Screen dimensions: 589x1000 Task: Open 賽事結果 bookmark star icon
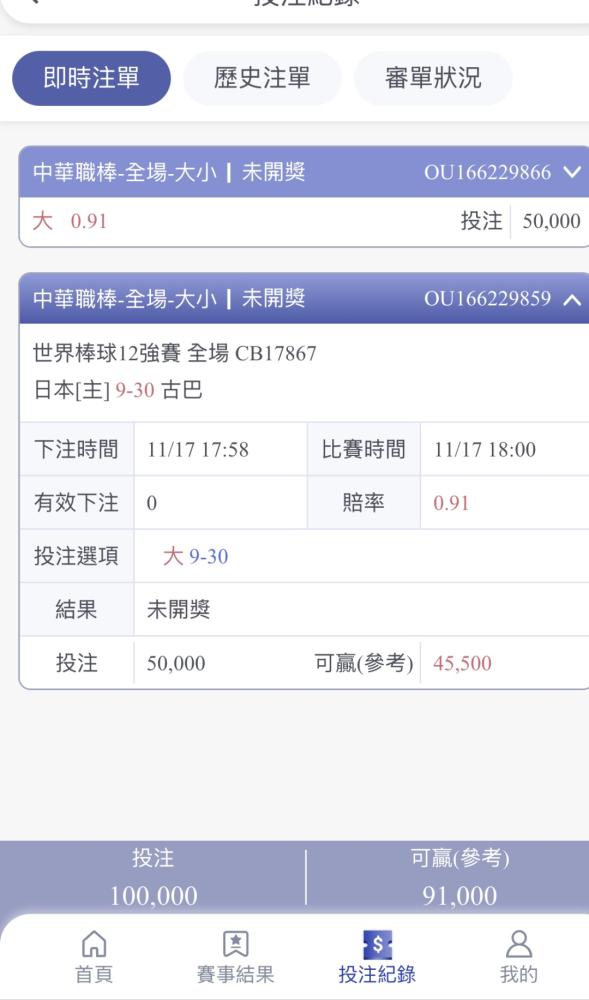235,943
